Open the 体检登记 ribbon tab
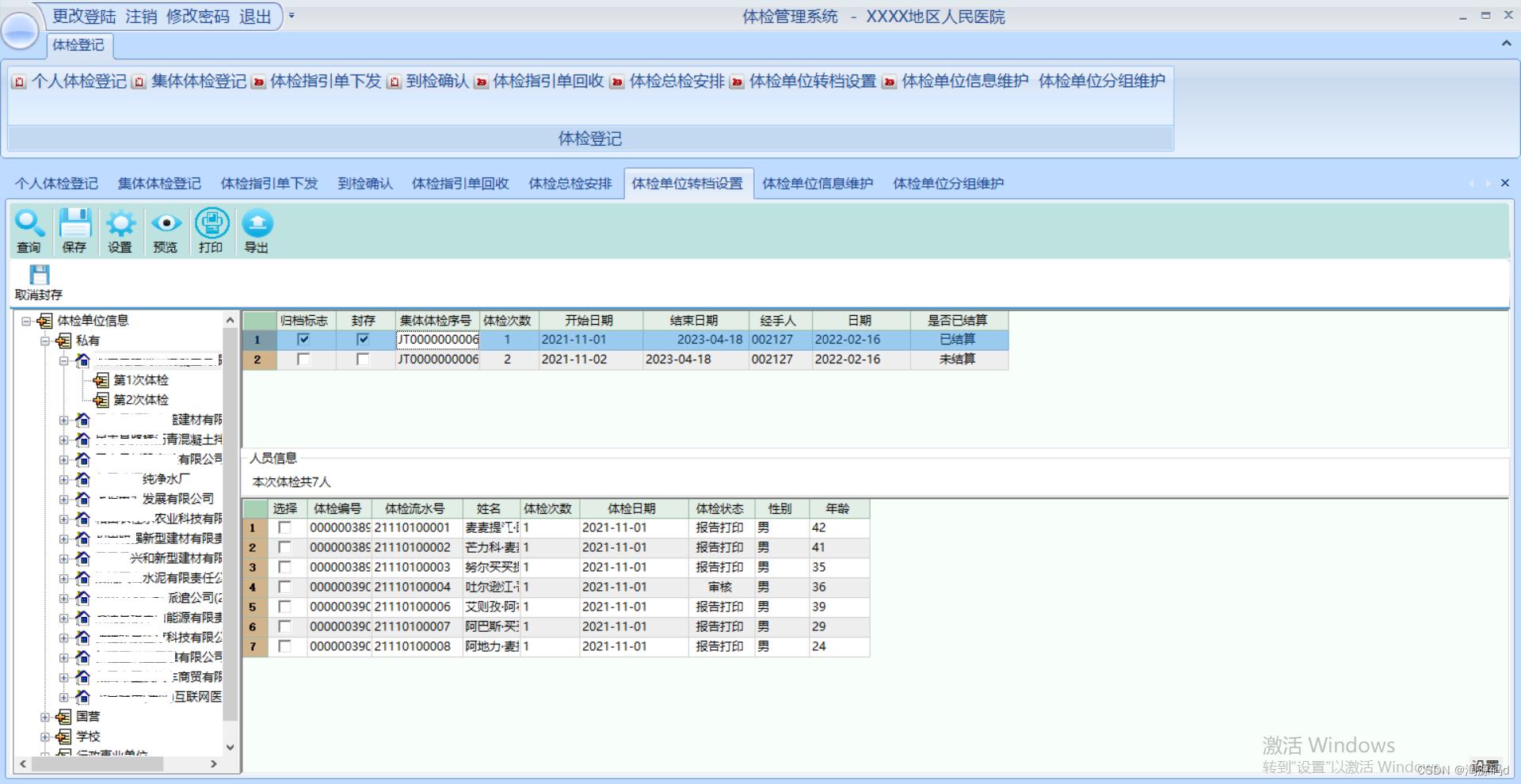This screenshot has height=784, width=1521. 78,45
